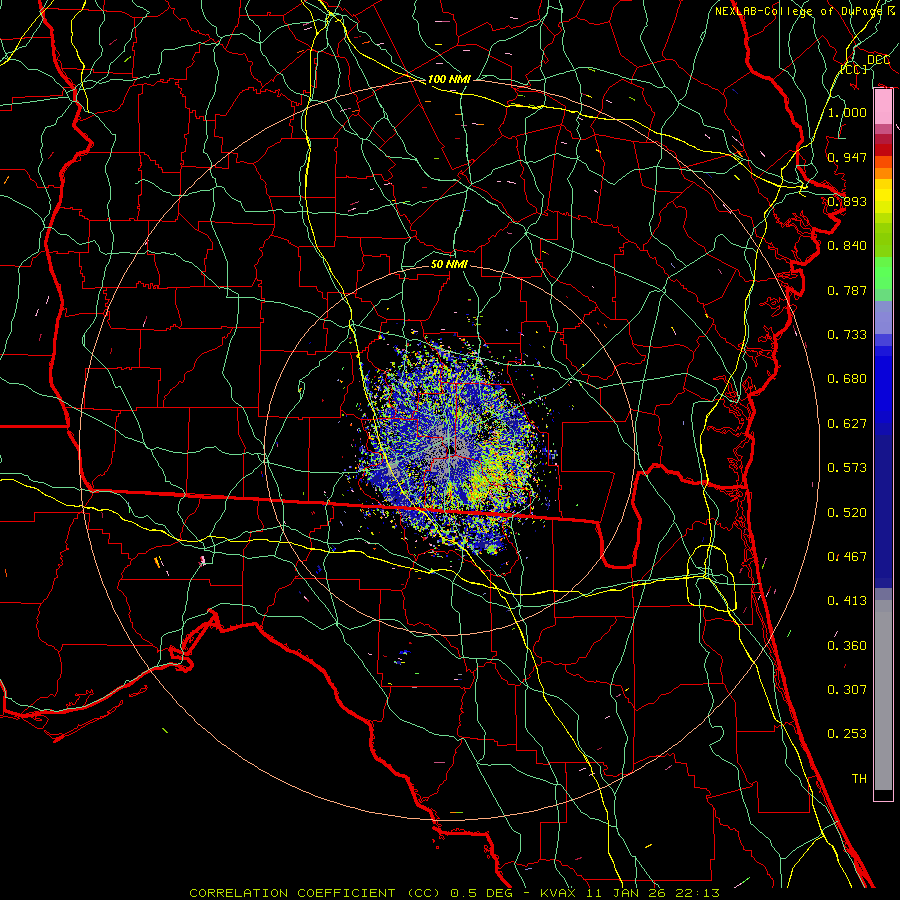The image size is (900, 900).
Task: Select the 1.000 value on the scale
Action: (x=847, y=112)
